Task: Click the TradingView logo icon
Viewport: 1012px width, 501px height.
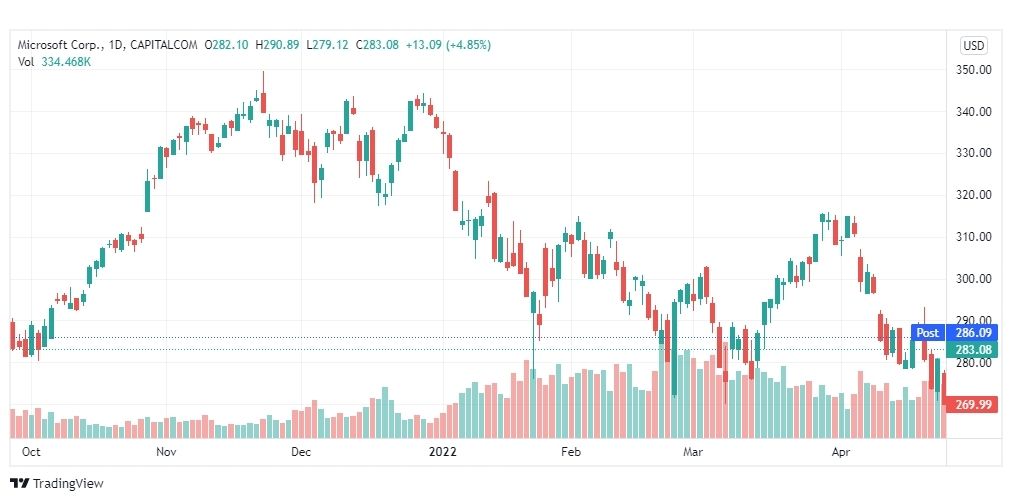Action: coord(19,484)
